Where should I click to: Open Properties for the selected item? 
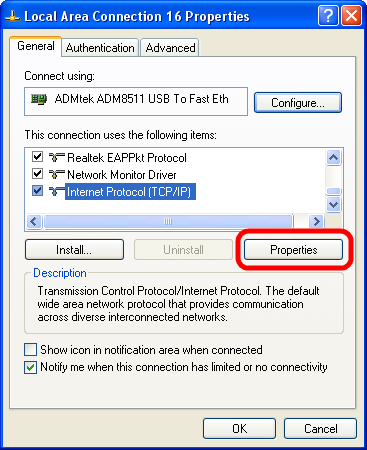point(293,250)
